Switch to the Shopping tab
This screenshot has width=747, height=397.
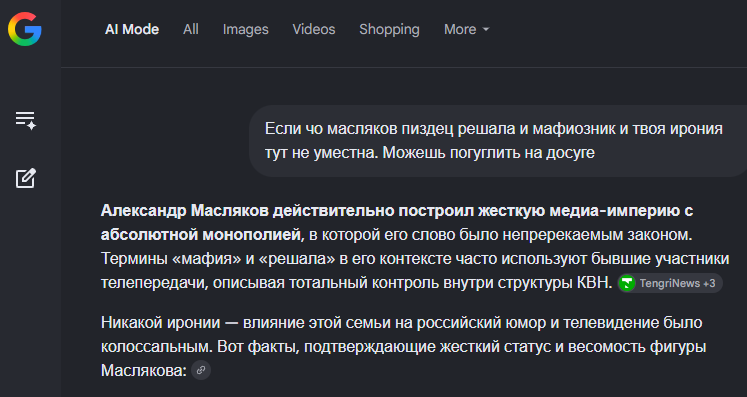(x=389, y=30)
